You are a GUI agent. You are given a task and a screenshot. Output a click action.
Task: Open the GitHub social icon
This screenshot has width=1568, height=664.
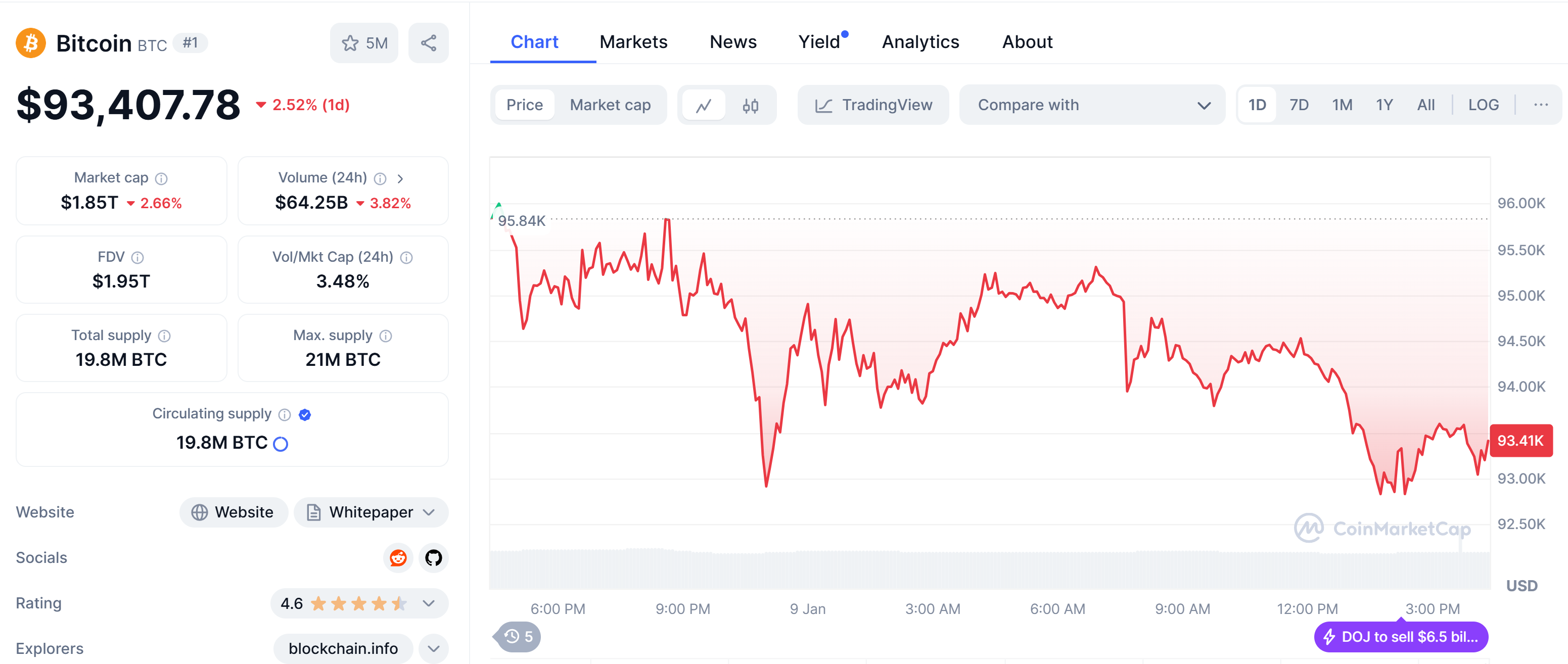(x=433, y=557)
